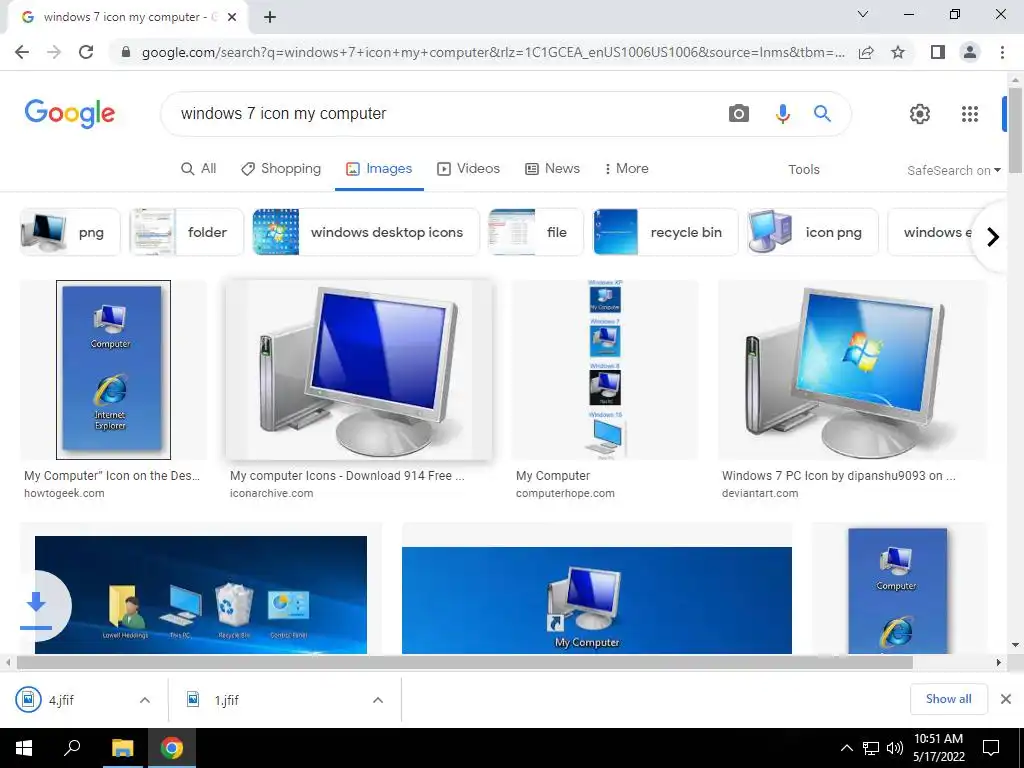Switch to the All results tab
Viewport: 1024px width, 768px height.
[199, 168]
